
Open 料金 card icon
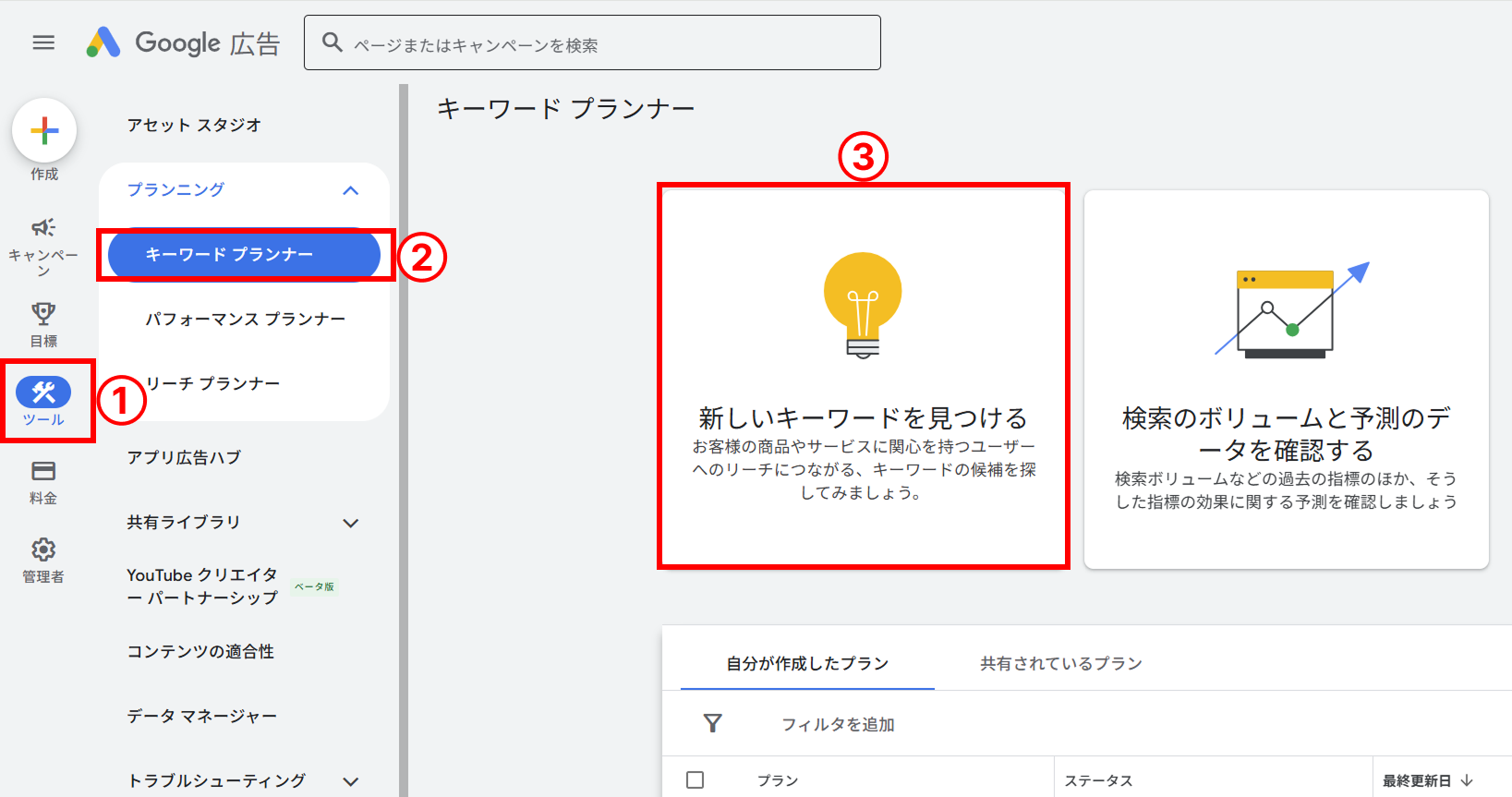point(43,471)
